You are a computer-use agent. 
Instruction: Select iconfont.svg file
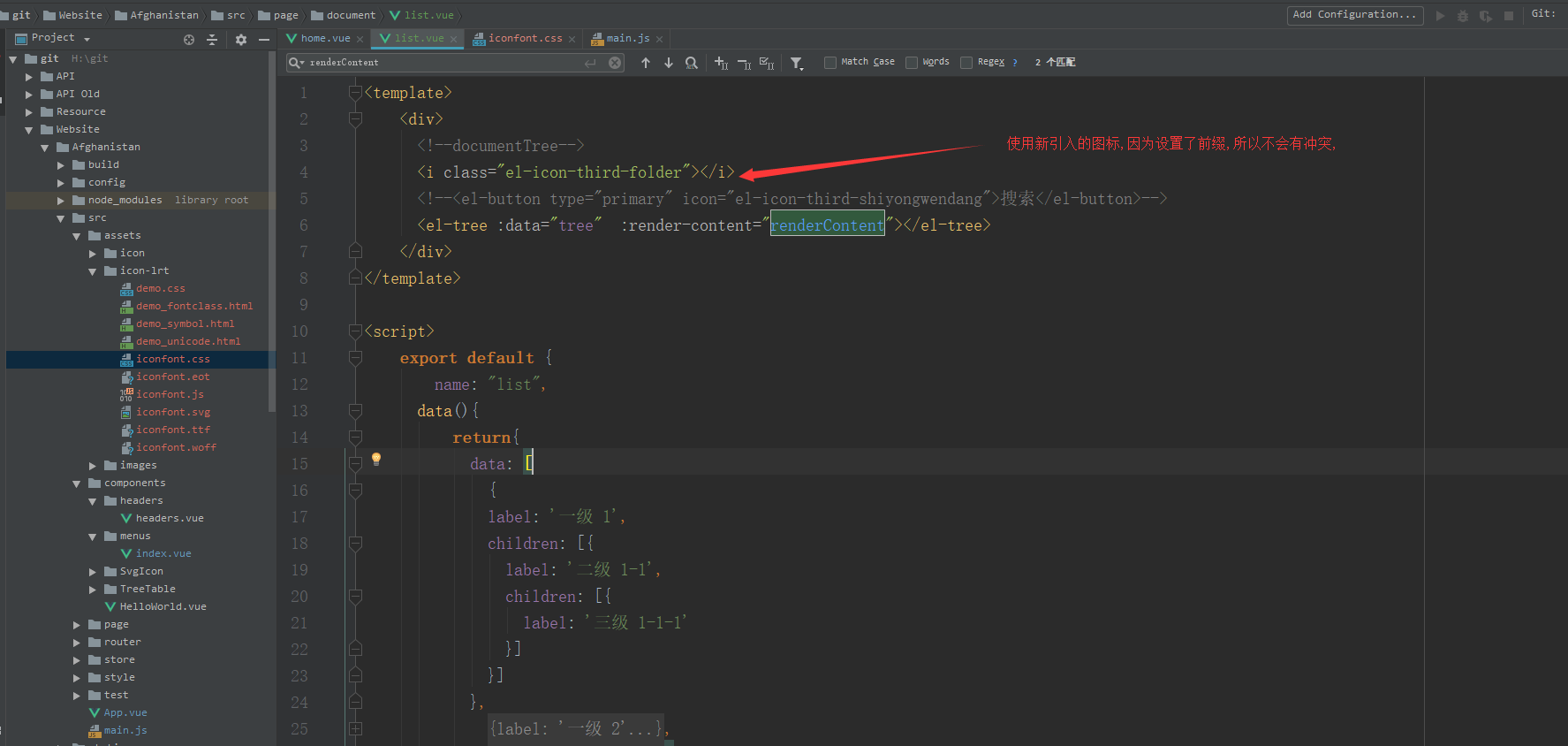pos(173,413)
